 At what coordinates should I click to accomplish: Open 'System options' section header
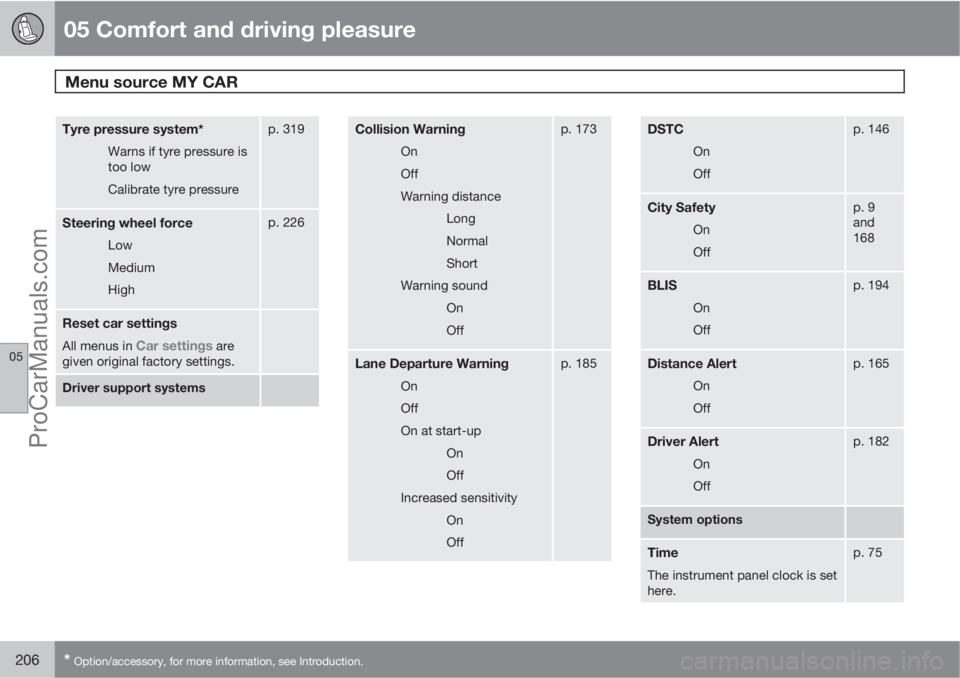pos(695,520)
